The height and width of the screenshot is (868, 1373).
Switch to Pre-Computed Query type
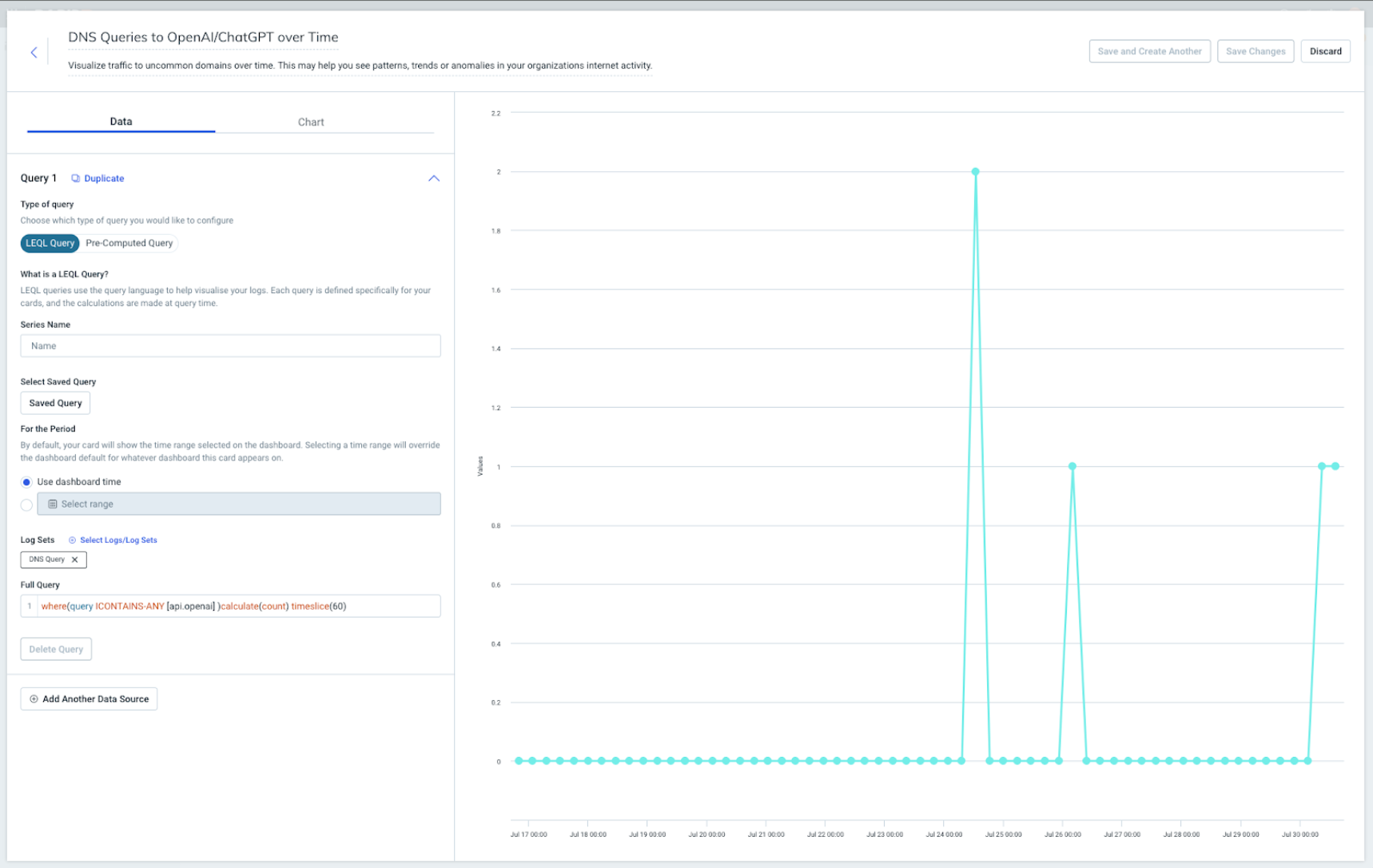(129, 243)
